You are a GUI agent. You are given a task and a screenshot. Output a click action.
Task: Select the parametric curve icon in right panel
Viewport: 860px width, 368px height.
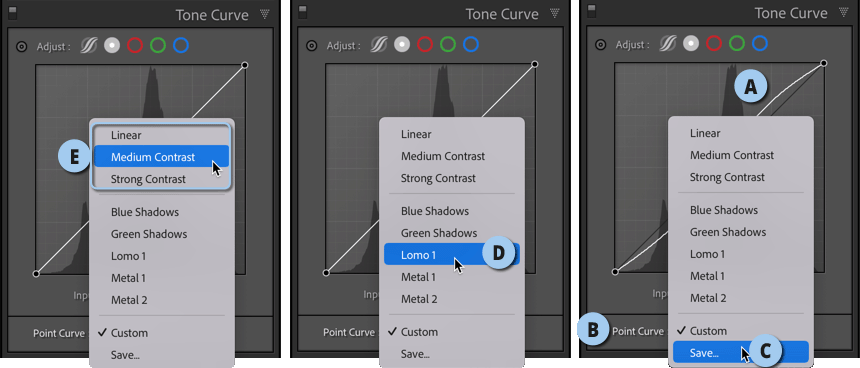[x=667, y=43]
